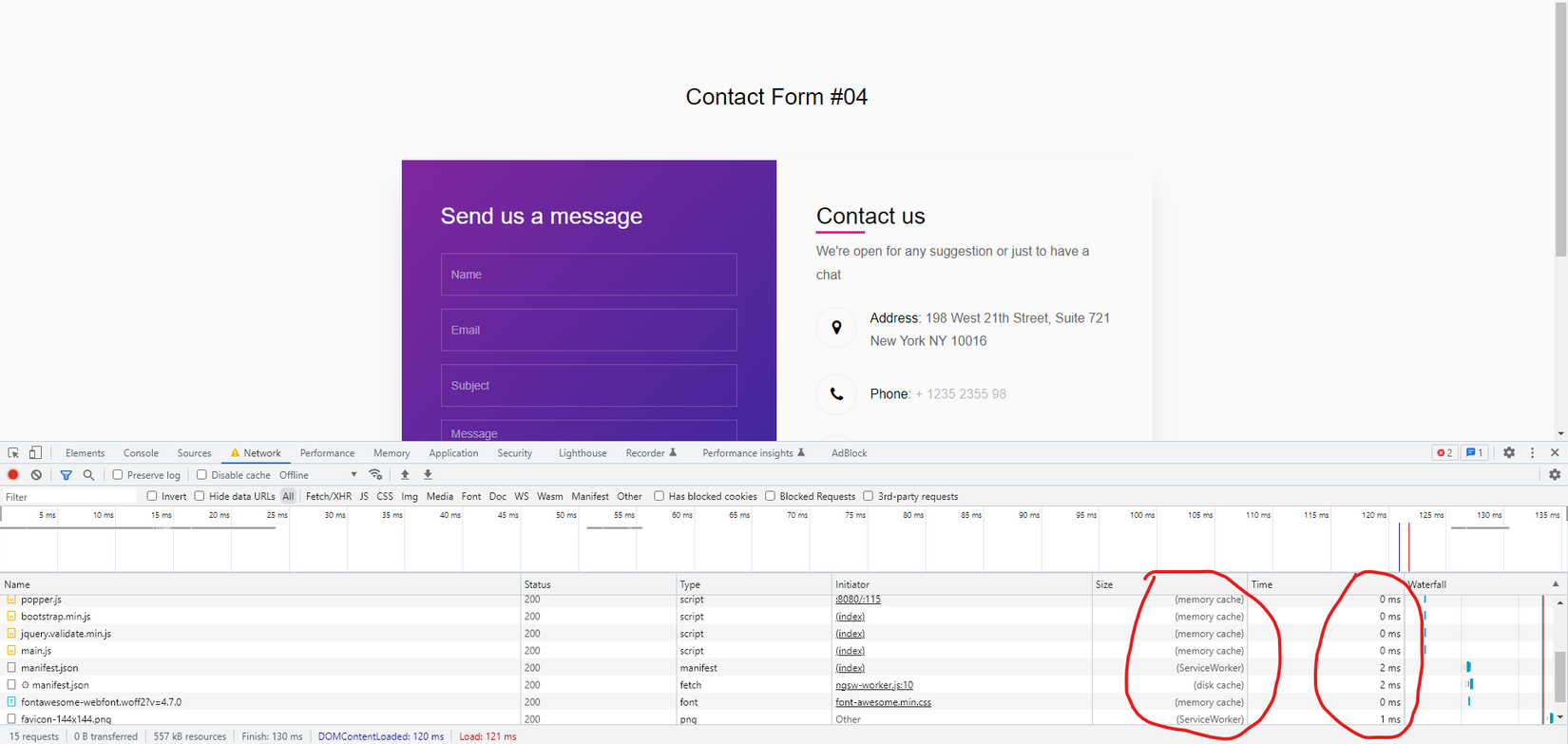
Task: Sort requests by the Name column header
Action: [260, 584]
